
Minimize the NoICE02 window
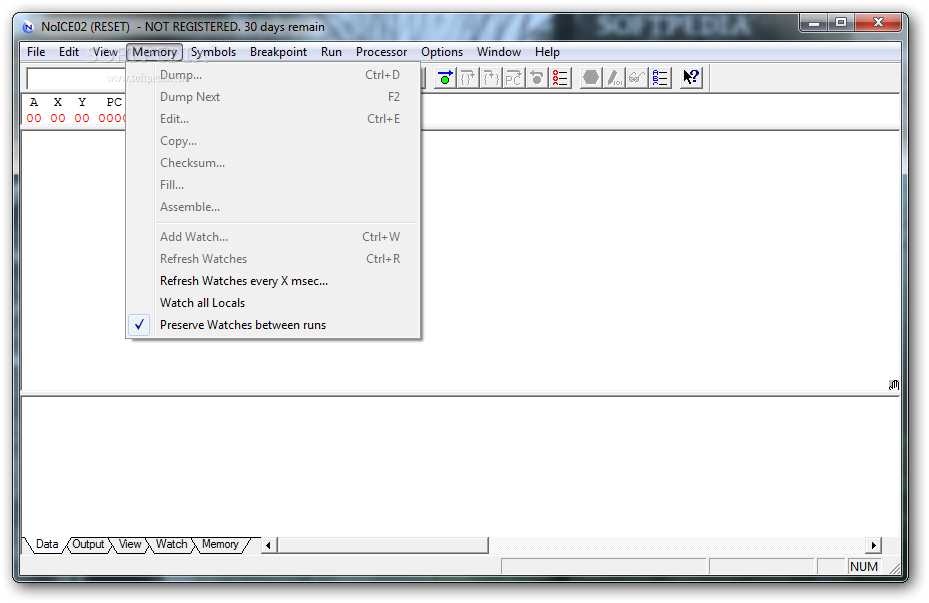click(813, 23)
